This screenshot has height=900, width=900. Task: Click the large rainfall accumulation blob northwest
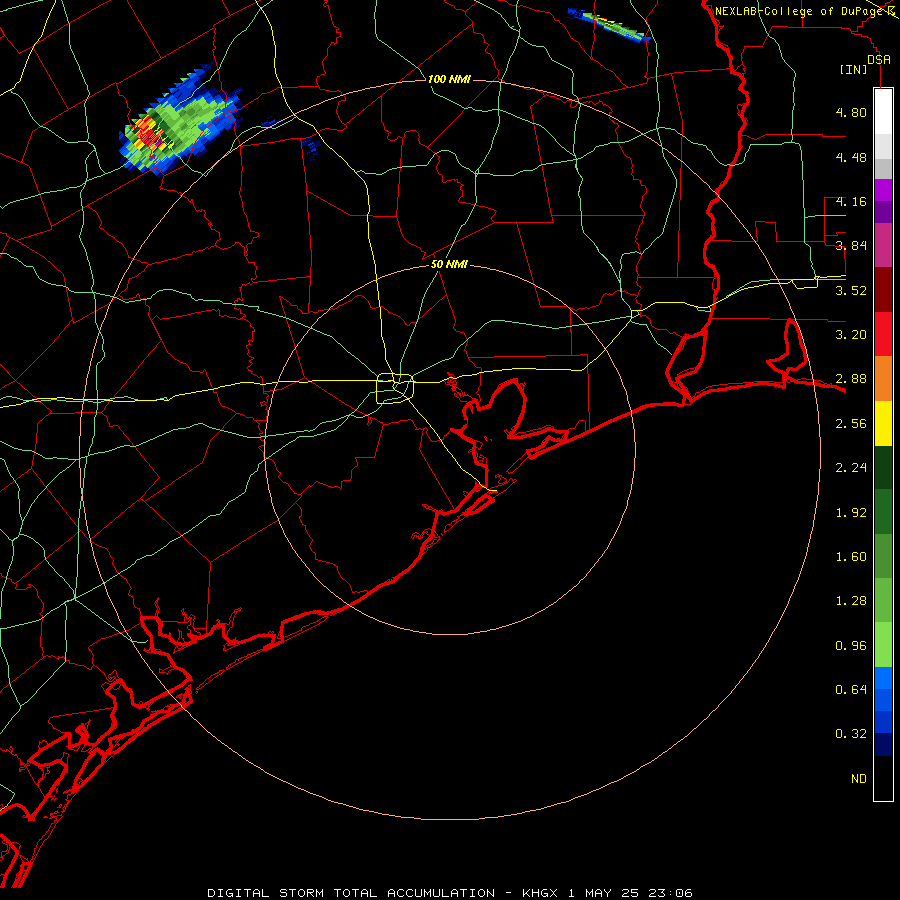[x=179, y=122]
